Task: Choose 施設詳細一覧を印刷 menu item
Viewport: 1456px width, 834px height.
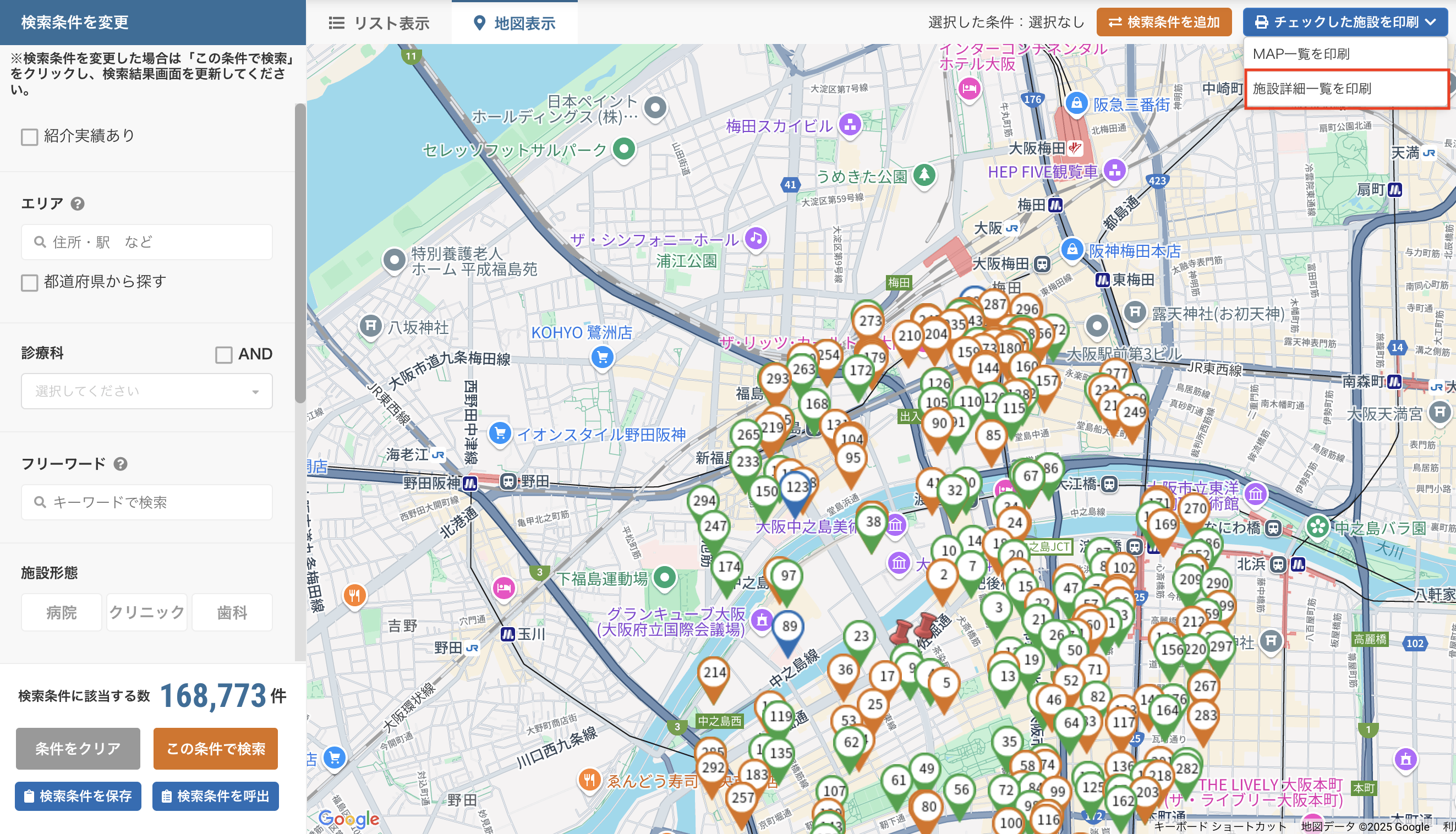Action: (1346, 89)
